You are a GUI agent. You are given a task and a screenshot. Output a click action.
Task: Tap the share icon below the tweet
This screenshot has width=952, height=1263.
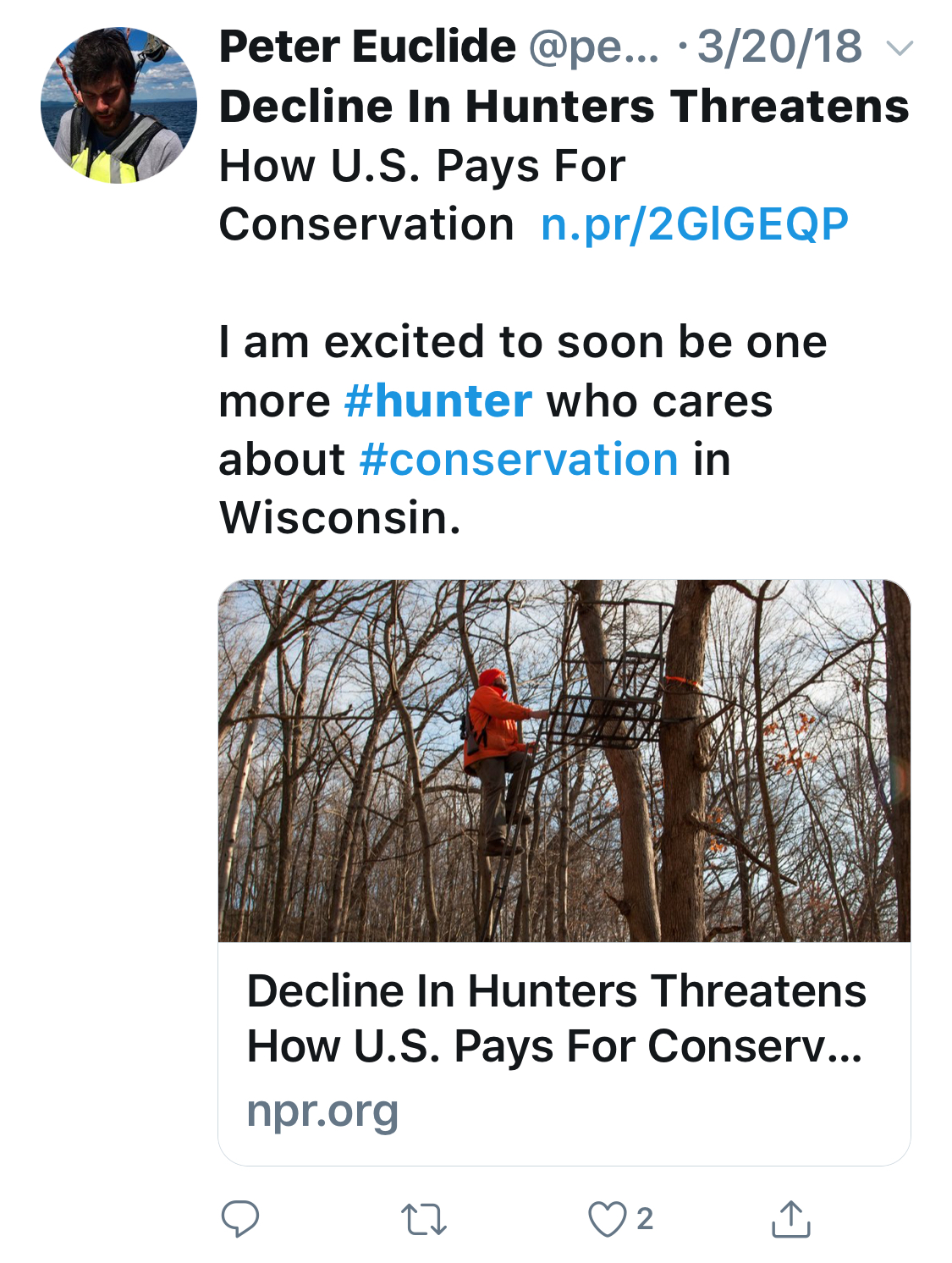click(x=790, y=1219)
